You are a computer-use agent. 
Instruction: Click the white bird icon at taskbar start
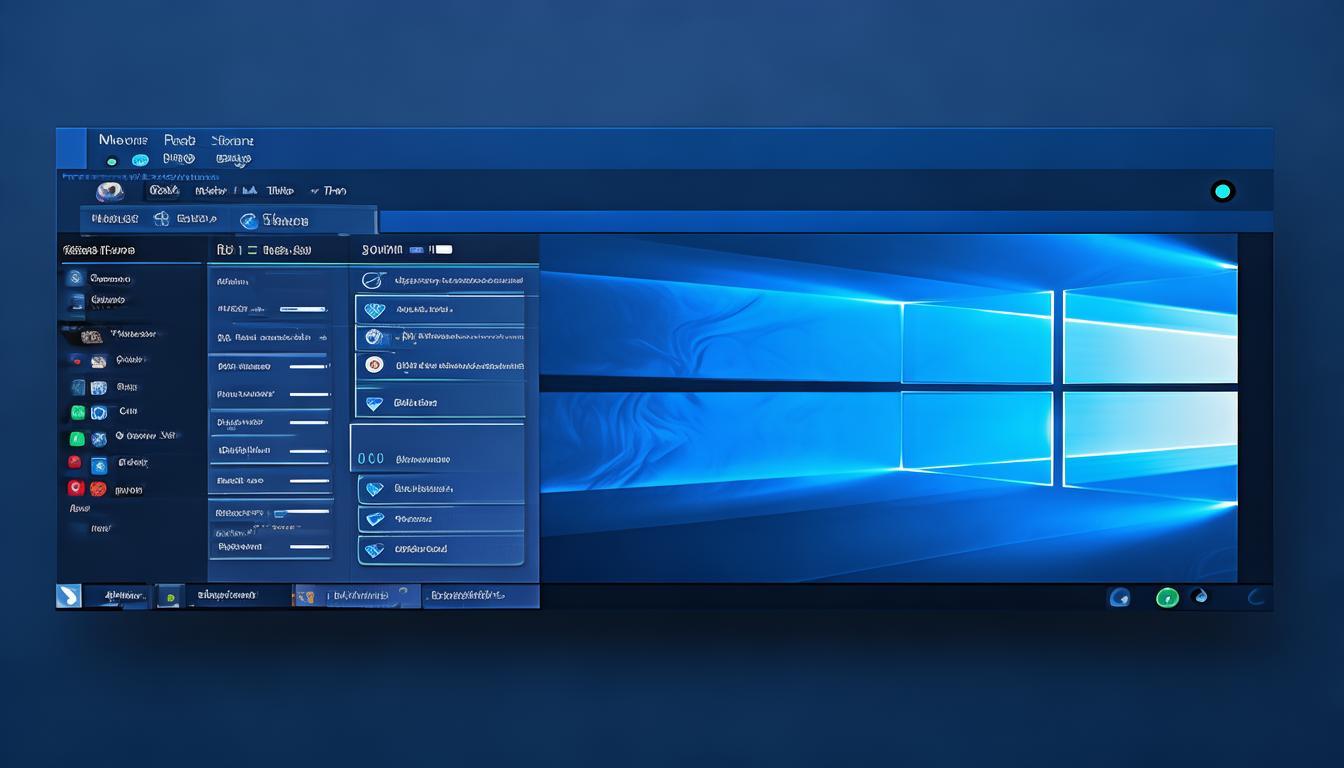coord(69,596)
